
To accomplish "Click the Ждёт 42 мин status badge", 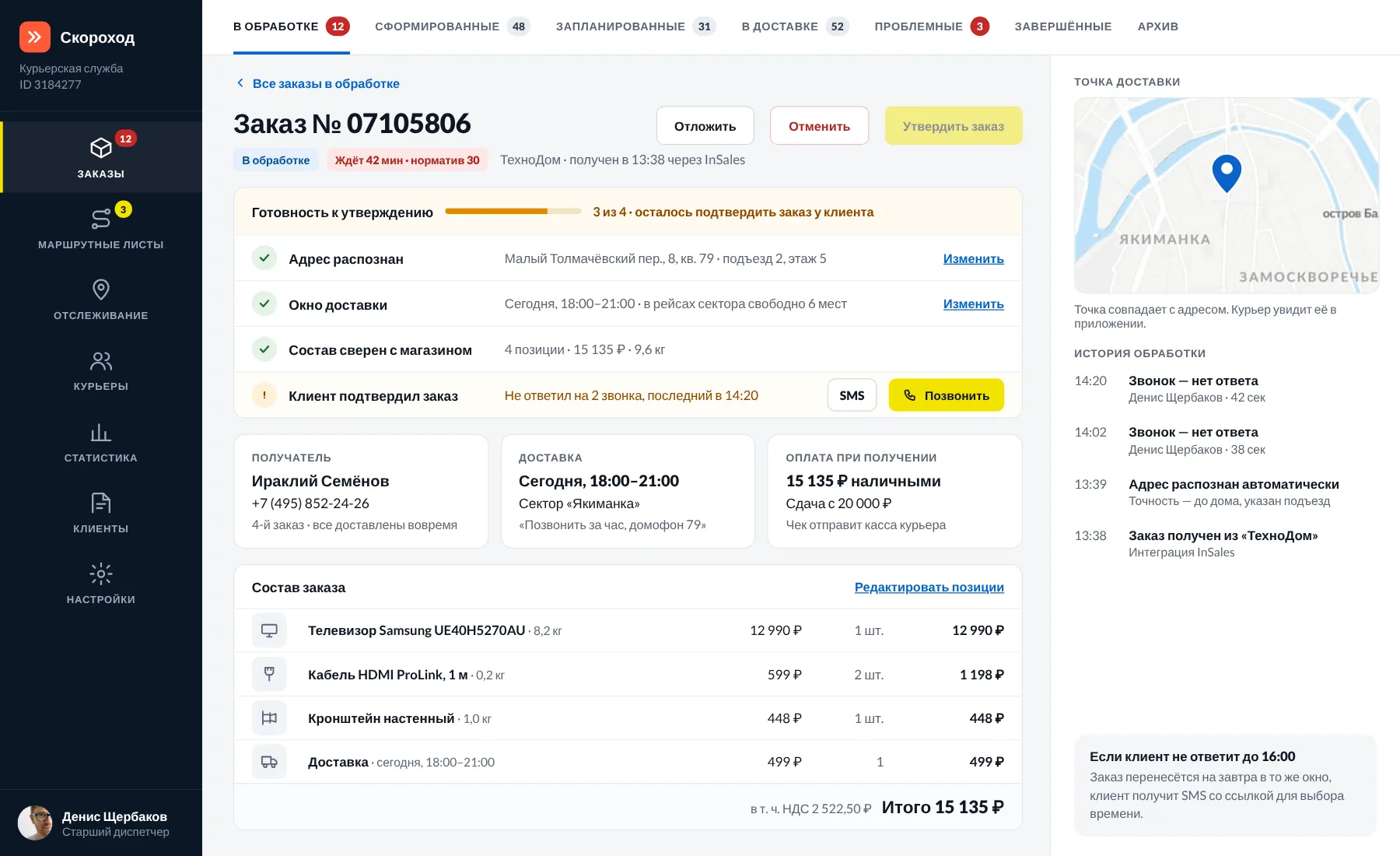I will coord(407,160).
